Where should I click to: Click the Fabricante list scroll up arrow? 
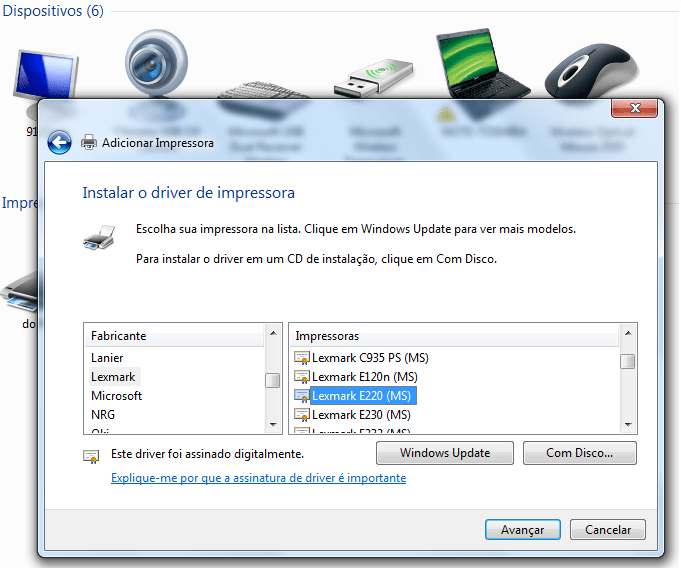[273, 333]
